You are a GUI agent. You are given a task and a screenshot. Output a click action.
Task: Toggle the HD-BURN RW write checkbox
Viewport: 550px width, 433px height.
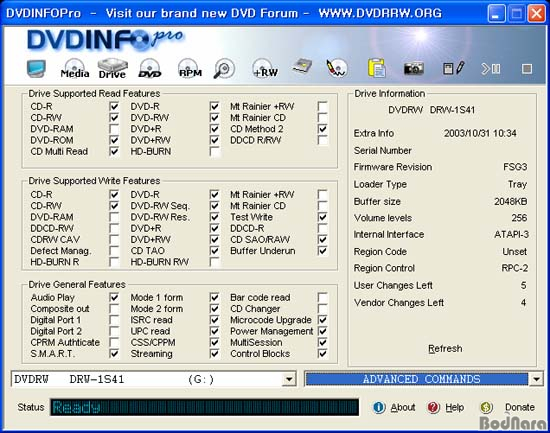point(214,262)
